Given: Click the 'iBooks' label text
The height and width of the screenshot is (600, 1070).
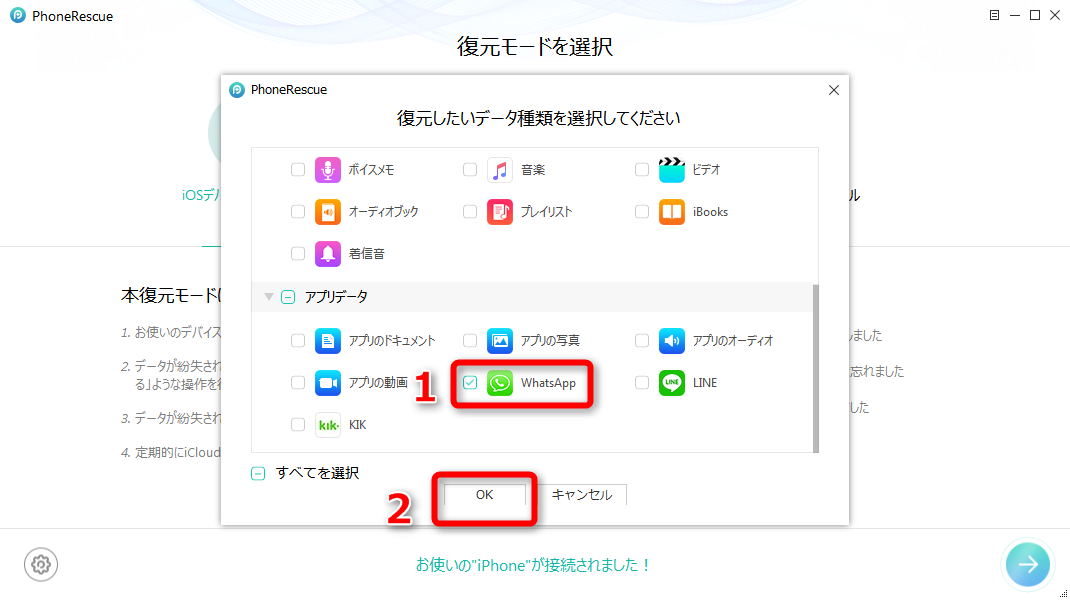Looking at the screenshot, I should pyautogui.click(x=710, y=212).
